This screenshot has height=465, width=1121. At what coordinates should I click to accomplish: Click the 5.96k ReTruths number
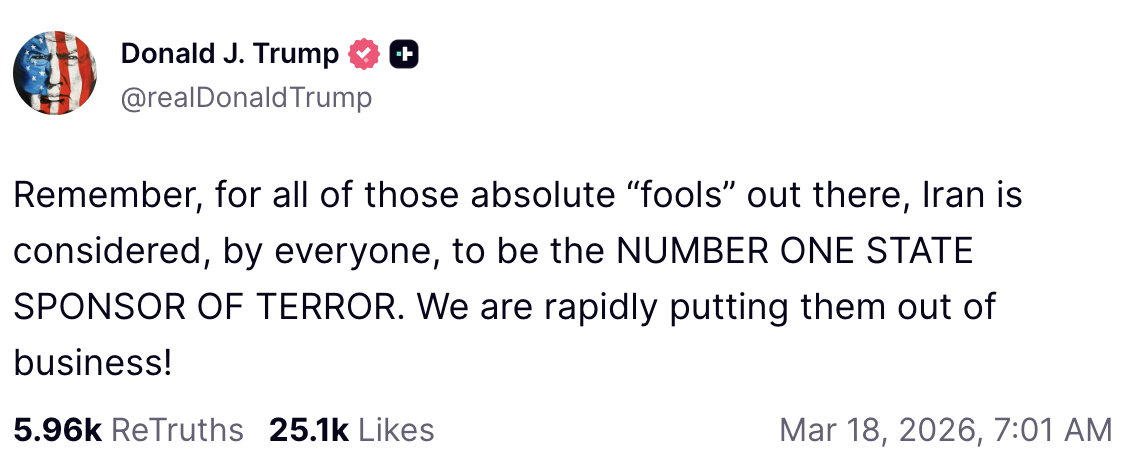pos(57,430)
